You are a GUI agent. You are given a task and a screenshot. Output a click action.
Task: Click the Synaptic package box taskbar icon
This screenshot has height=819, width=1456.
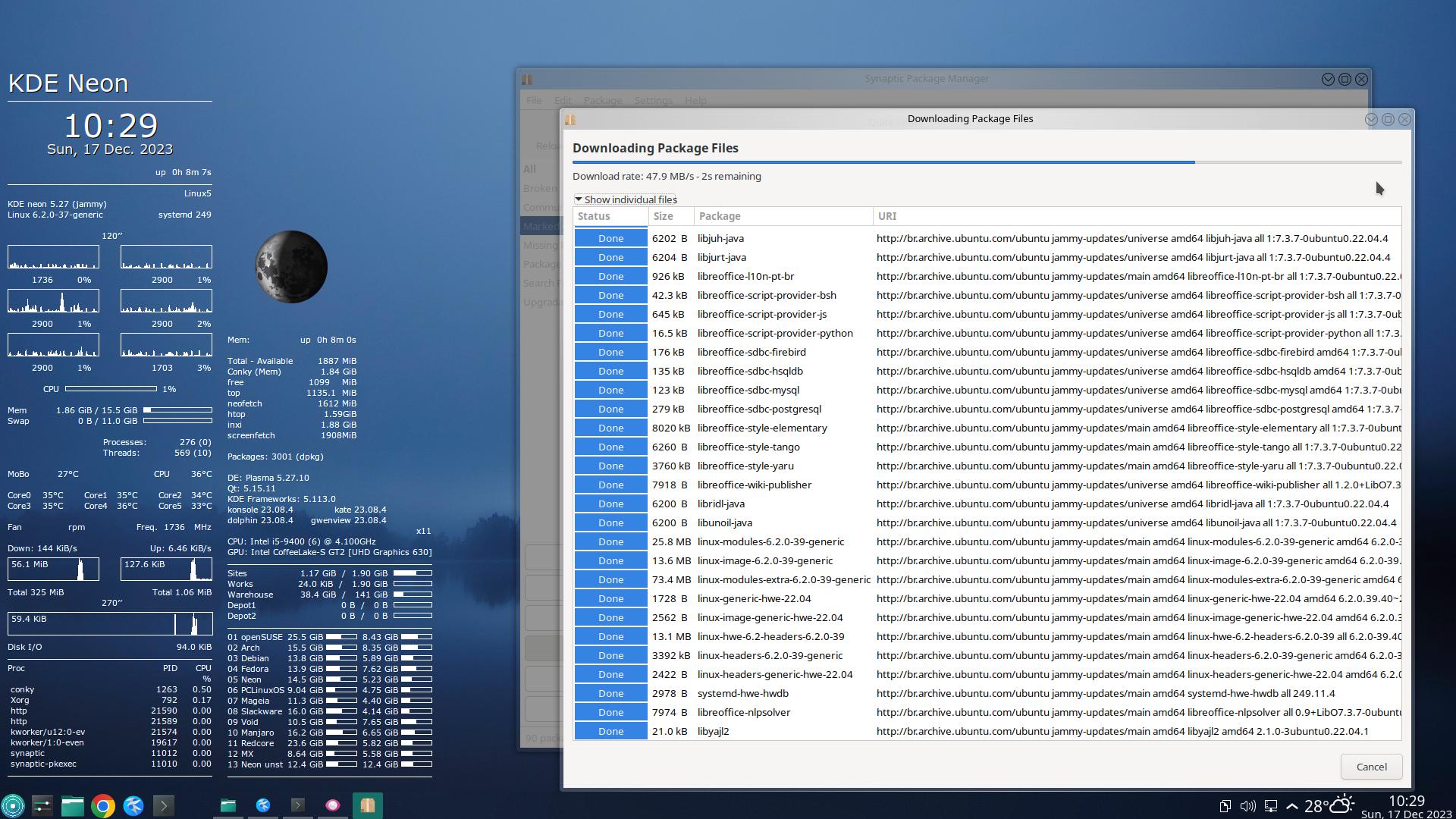368,805
